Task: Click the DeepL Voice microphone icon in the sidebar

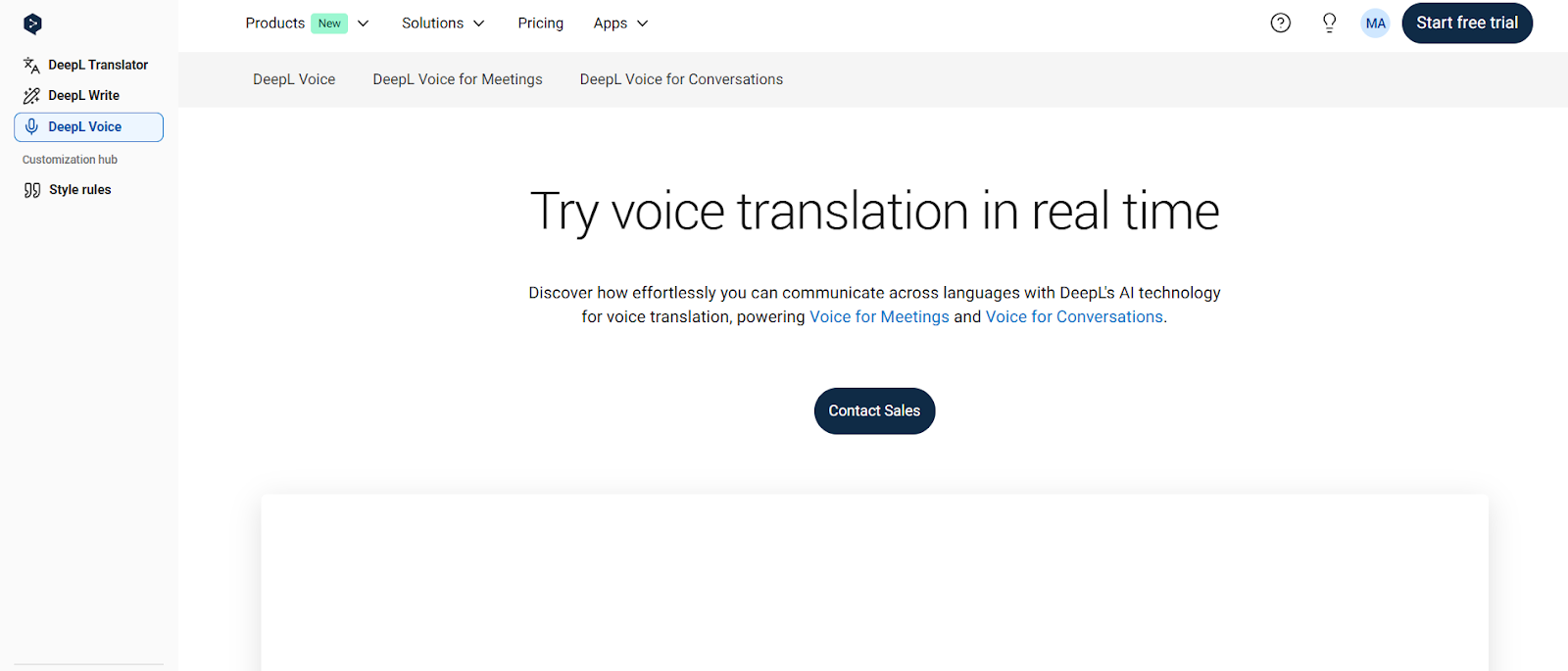Action: (x=31, y=126)
